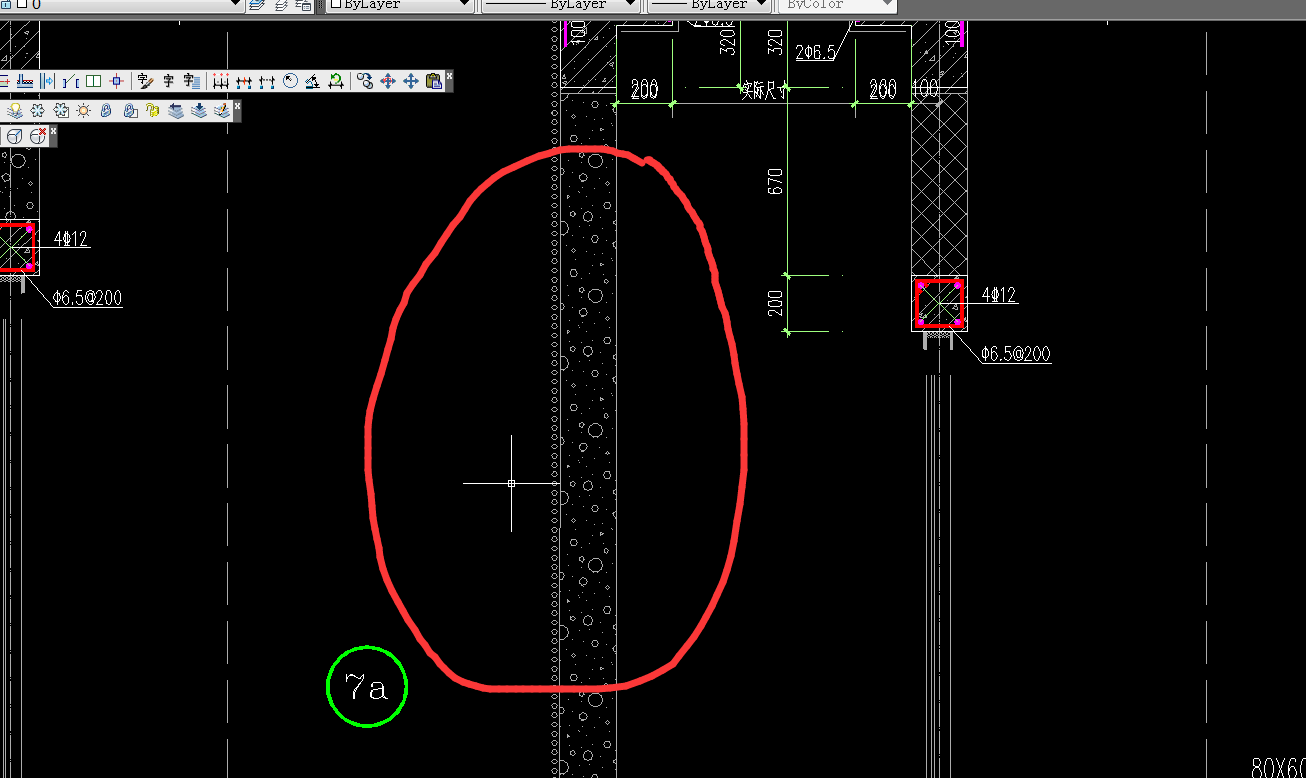Restore previous layer state with left-arrow layers icon
This screenshot has width=1306, height=778.
click(x=176, y=110)
